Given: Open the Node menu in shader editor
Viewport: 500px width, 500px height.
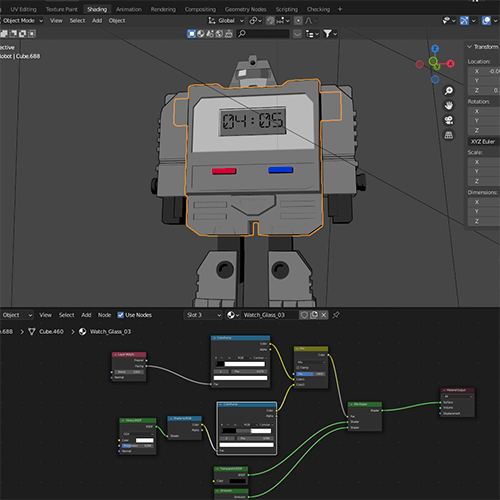Looking at the screenshot, I should [x=104, y=315].
